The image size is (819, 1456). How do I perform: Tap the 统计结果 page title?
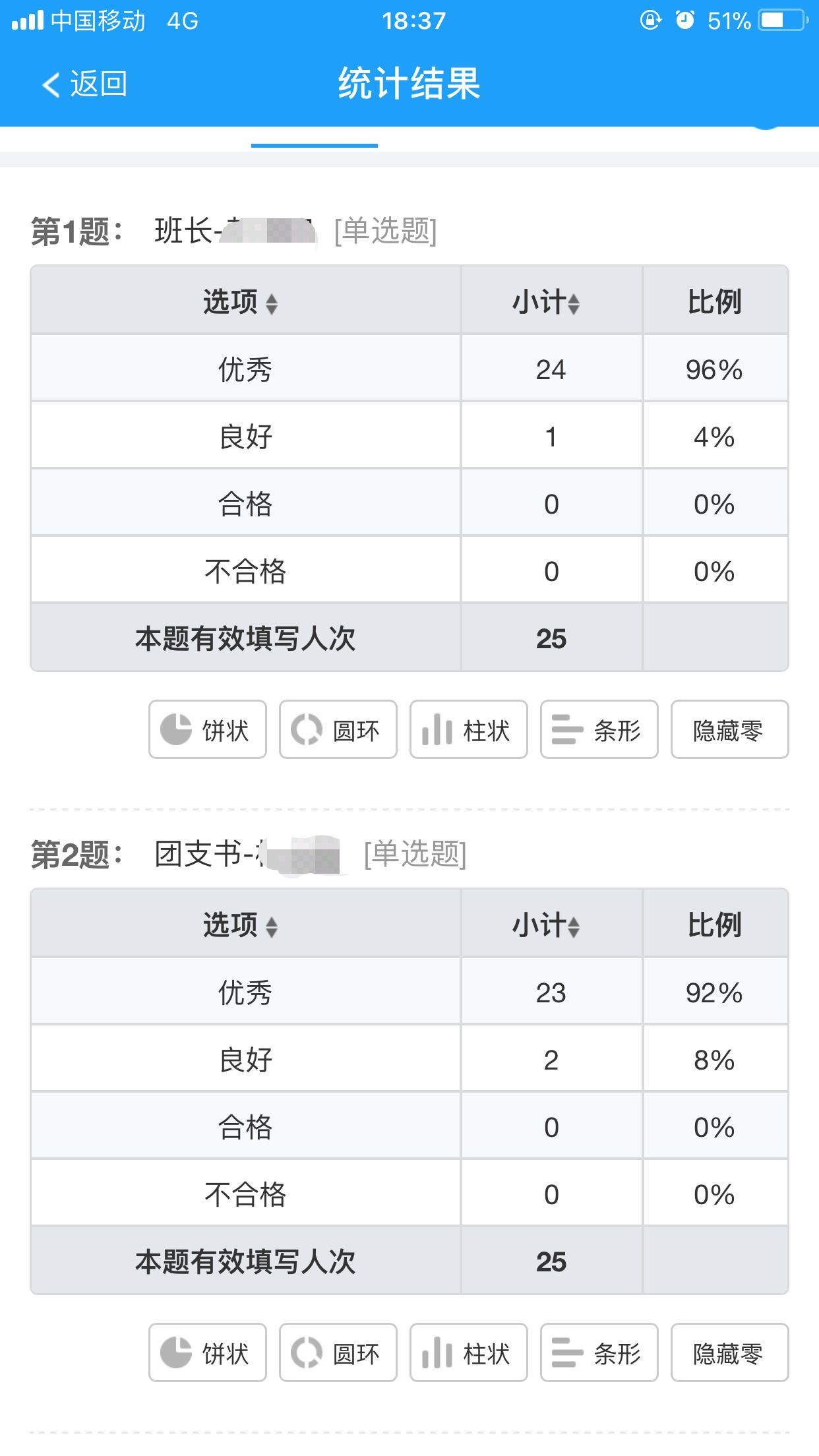click(x=409, y=84)
